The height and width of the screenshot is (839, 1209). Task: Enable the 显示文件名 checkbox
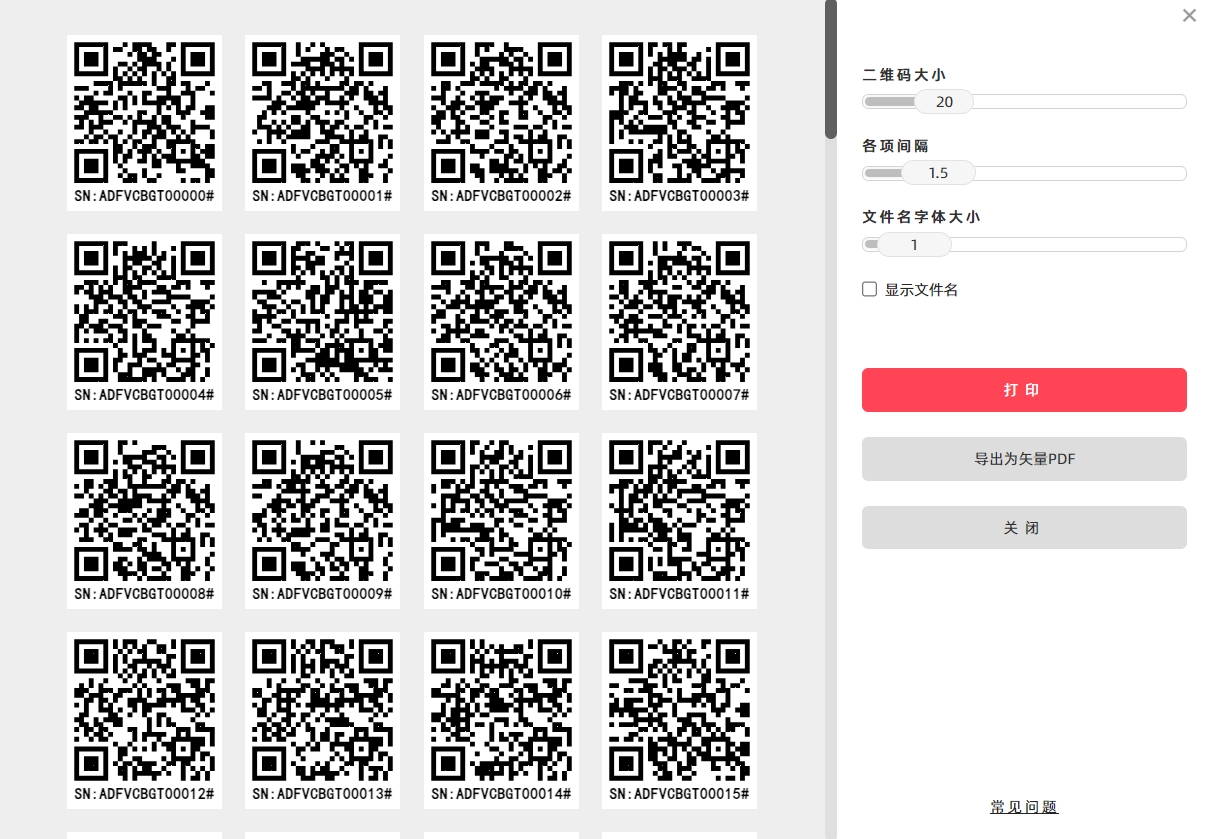tap(870, 290)
